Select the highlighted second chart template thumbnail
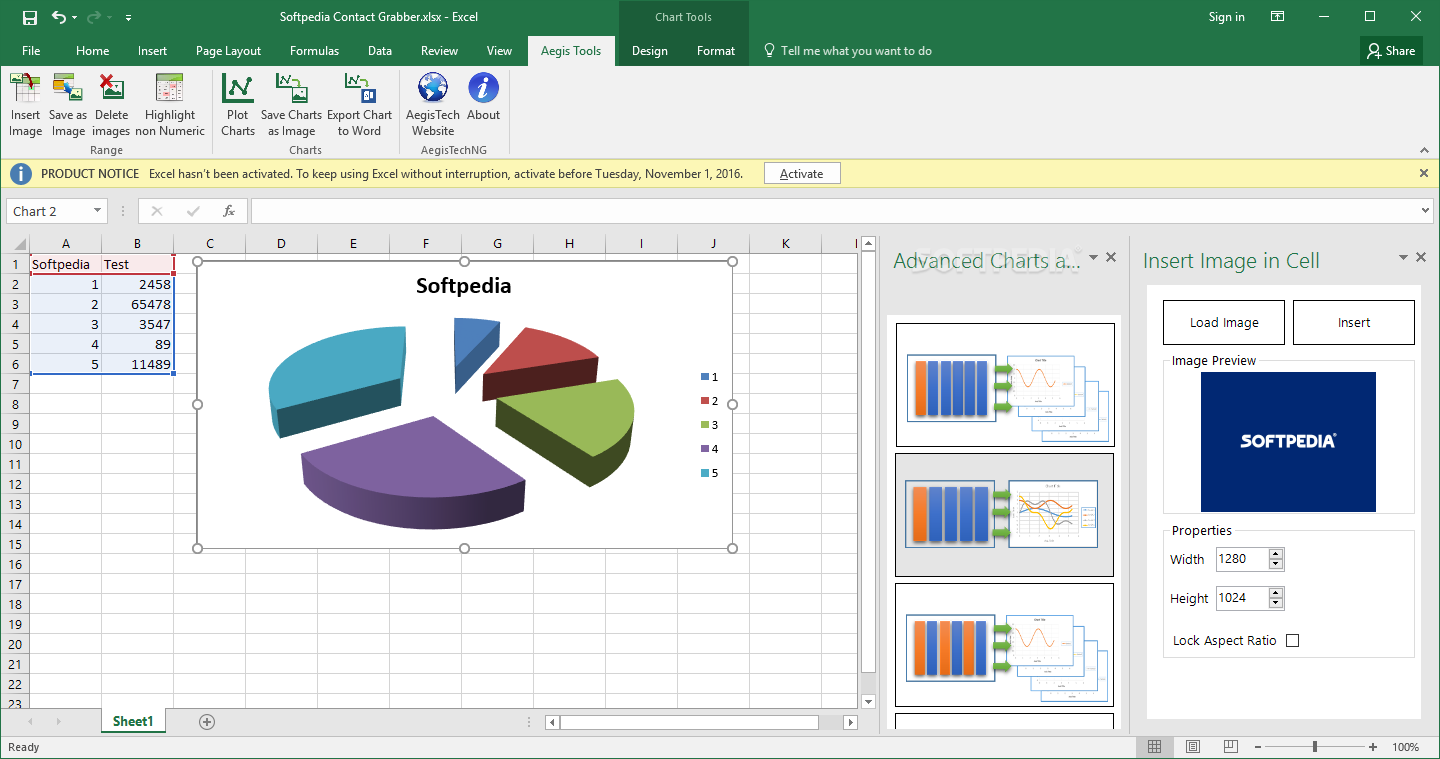 pyautogui.click(x=1005, y=515)
